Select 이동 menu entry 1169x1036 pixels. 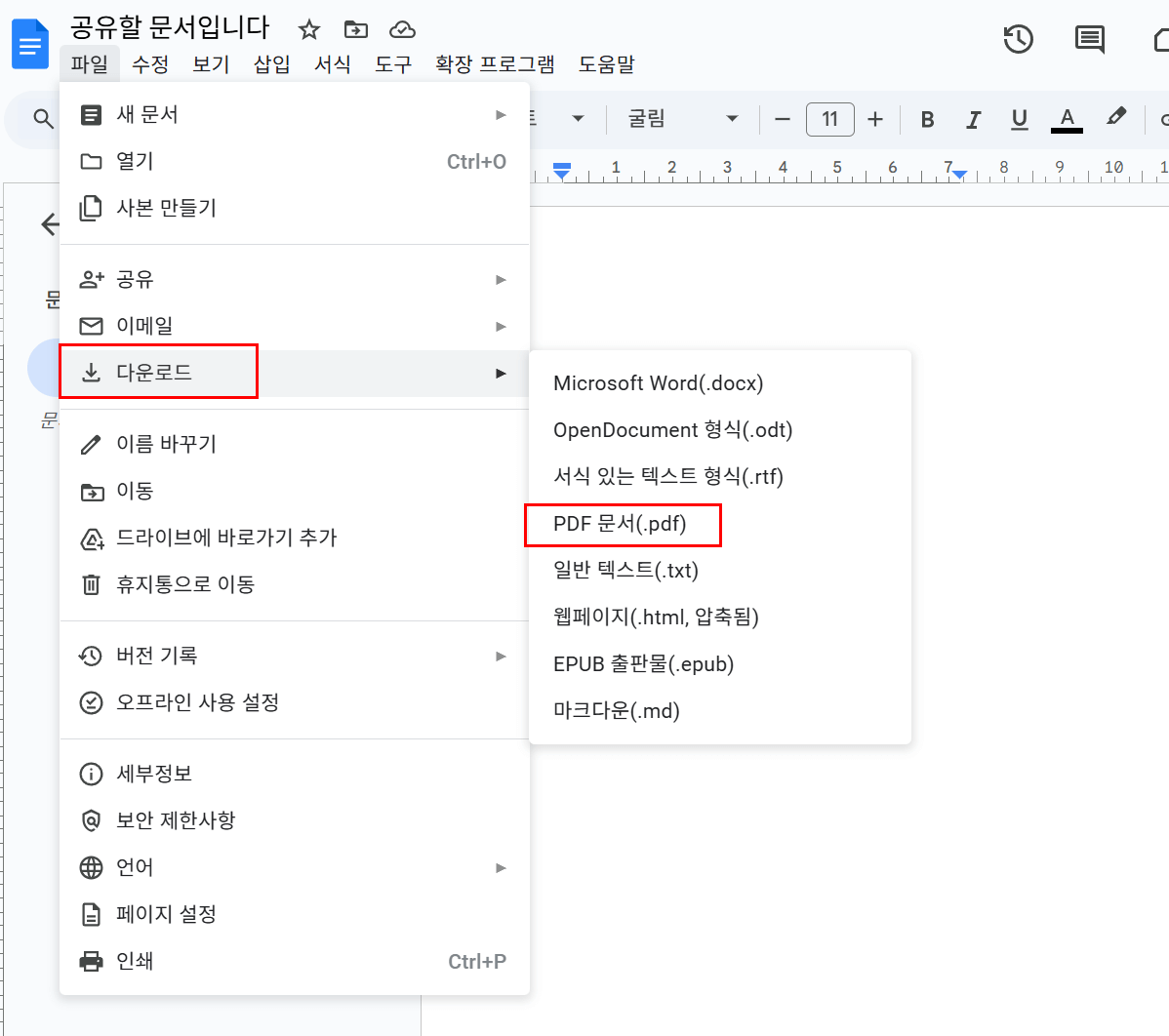pos(295,491)
